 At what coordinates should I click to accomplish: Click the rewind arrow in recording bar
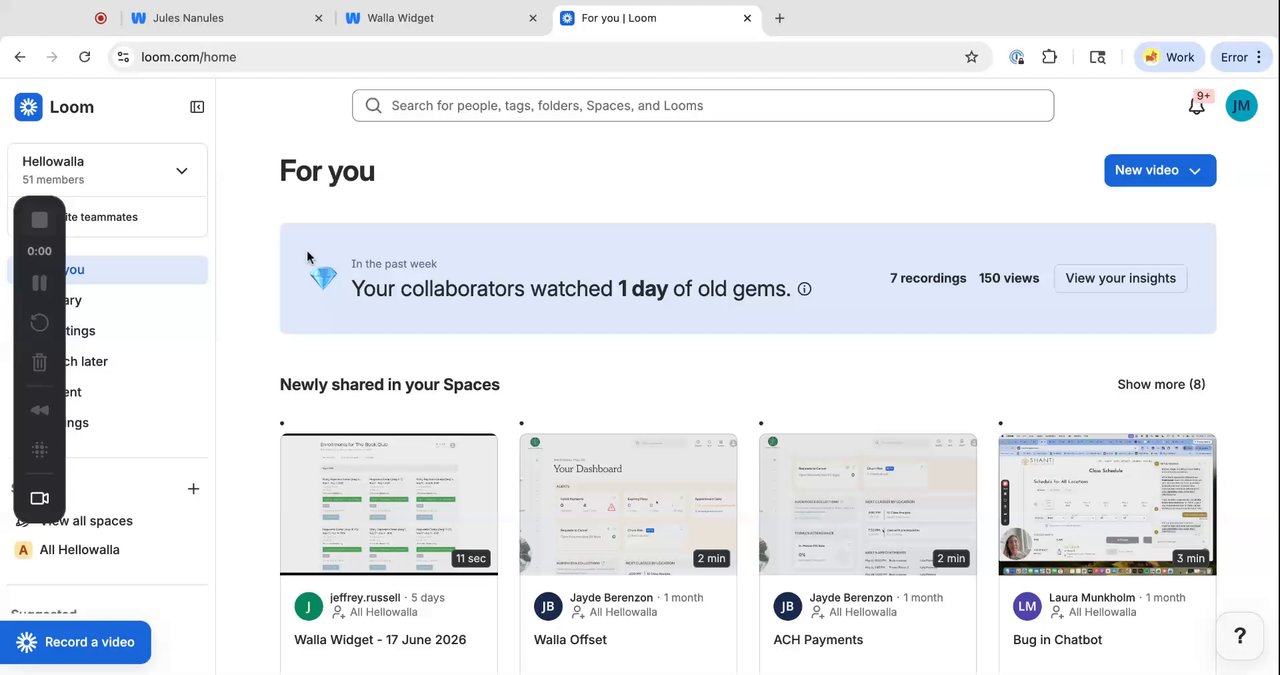point(40,410)
